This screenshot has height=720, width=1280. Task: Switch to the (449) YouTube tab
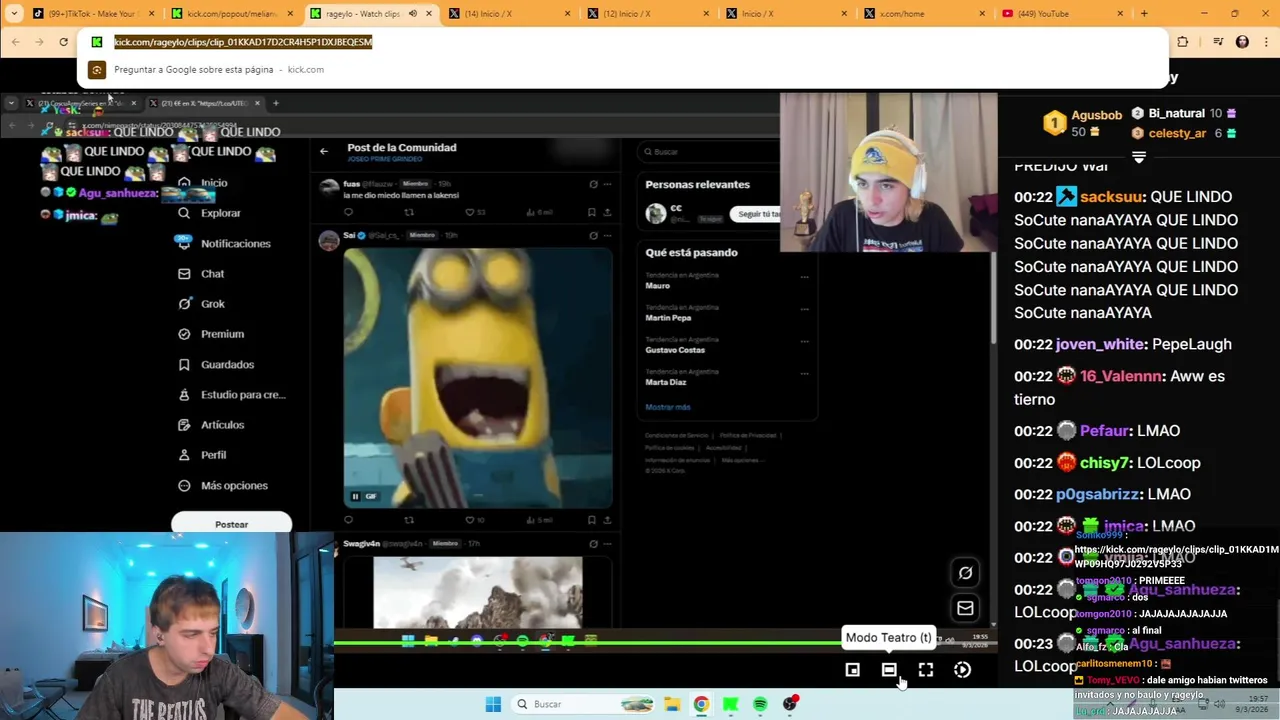click(x=1062, y=14)
